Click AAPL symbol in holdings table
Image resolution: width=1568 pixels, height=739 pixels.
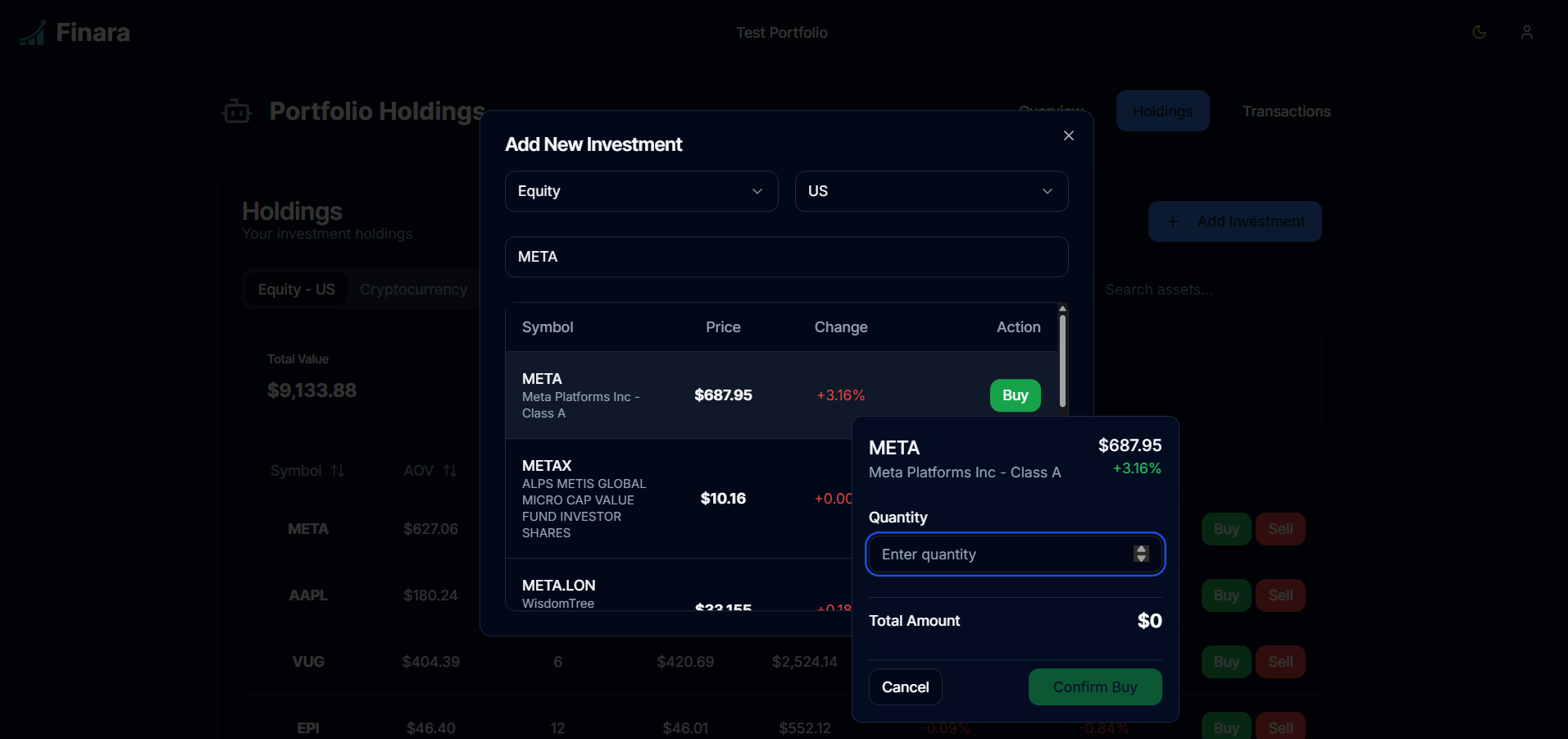[308, 595]
